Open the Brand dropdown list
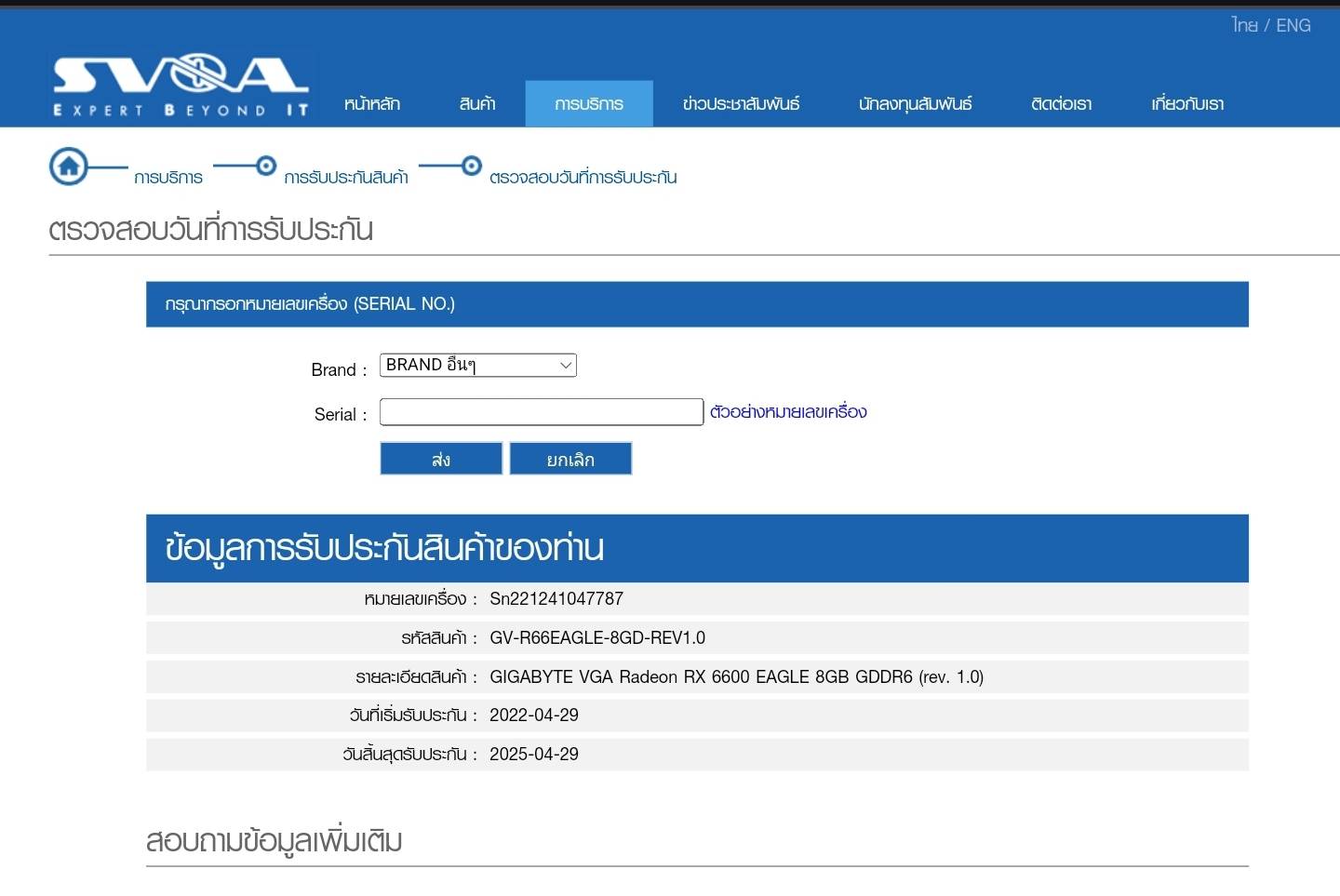This screenshot has height=896, width=1340. click(x=477, y=366)
